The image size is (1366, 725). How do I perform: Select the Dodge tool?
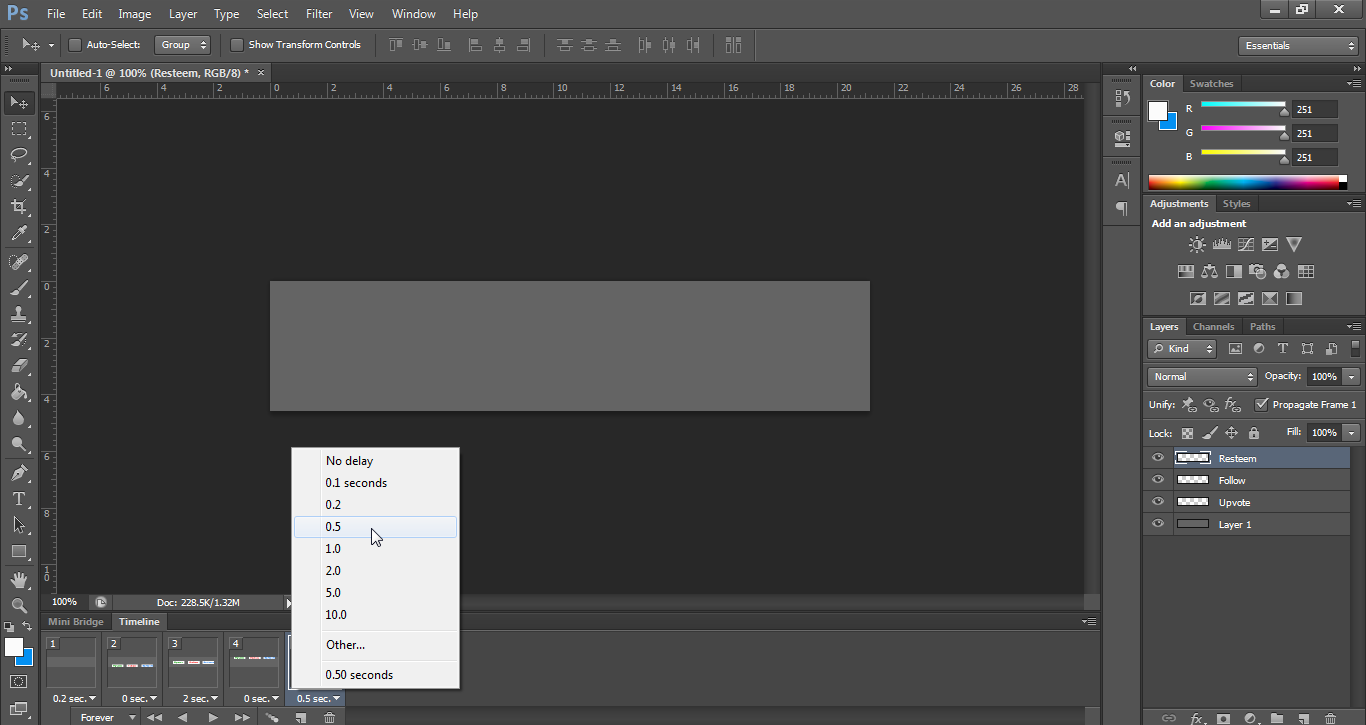tap(19, 444)
